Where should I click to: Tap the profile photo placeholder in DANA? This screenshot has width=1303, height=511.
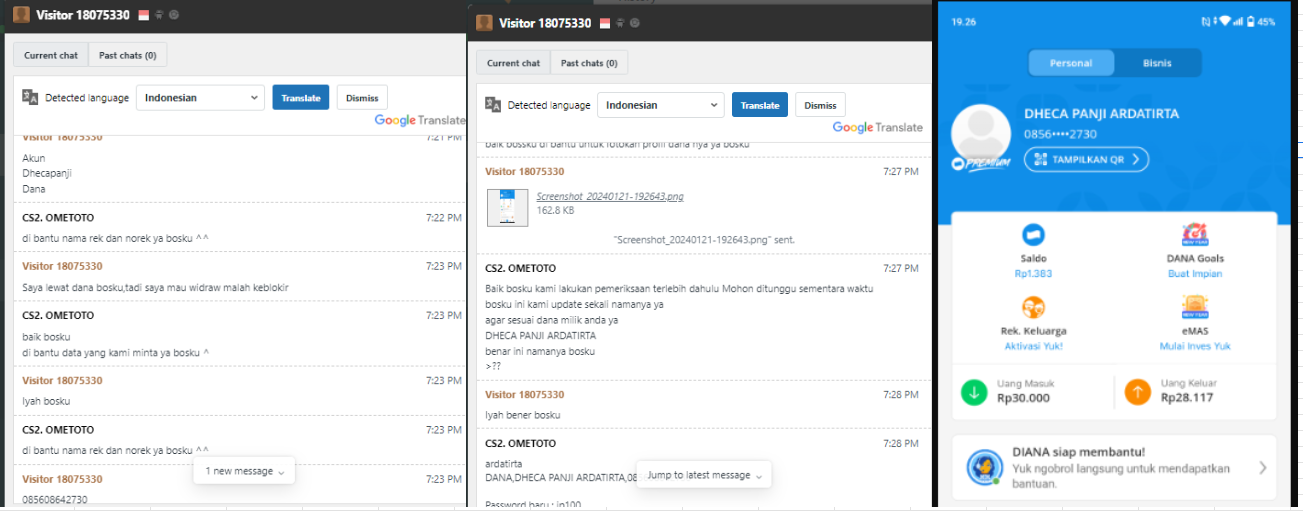point(982,134)
